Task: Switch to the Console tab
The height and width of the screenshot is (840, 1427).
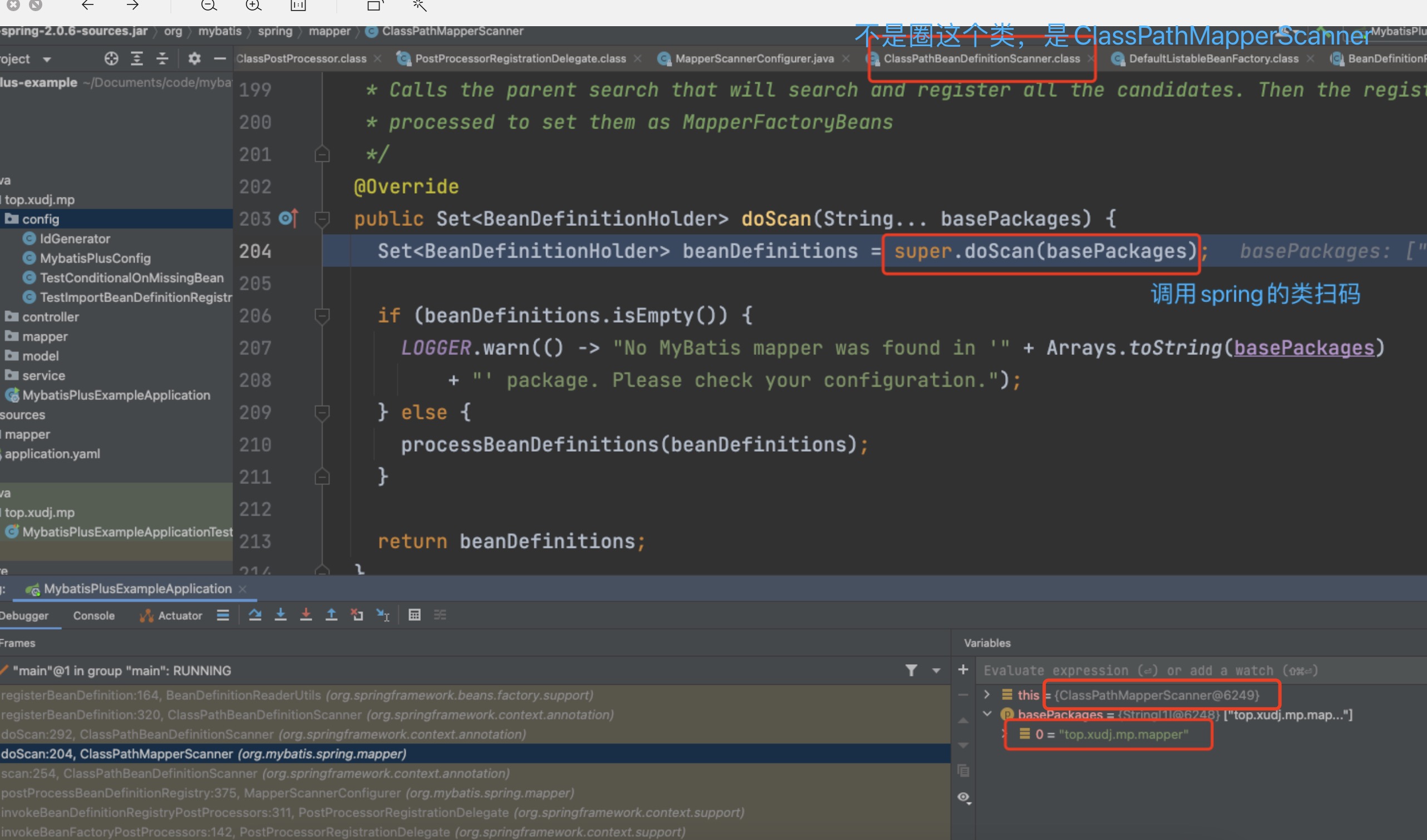Action: (94, 615)
